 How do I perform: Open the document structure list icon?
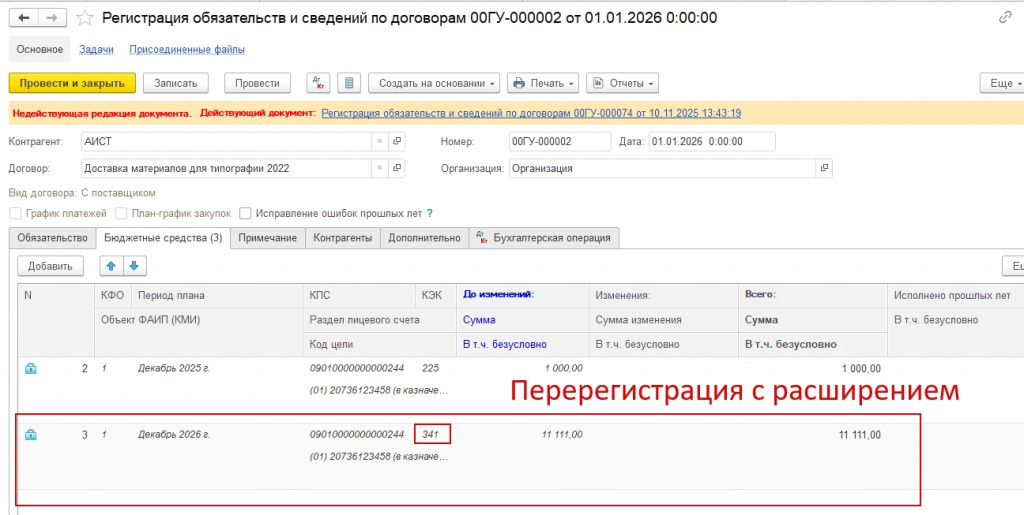349,83
